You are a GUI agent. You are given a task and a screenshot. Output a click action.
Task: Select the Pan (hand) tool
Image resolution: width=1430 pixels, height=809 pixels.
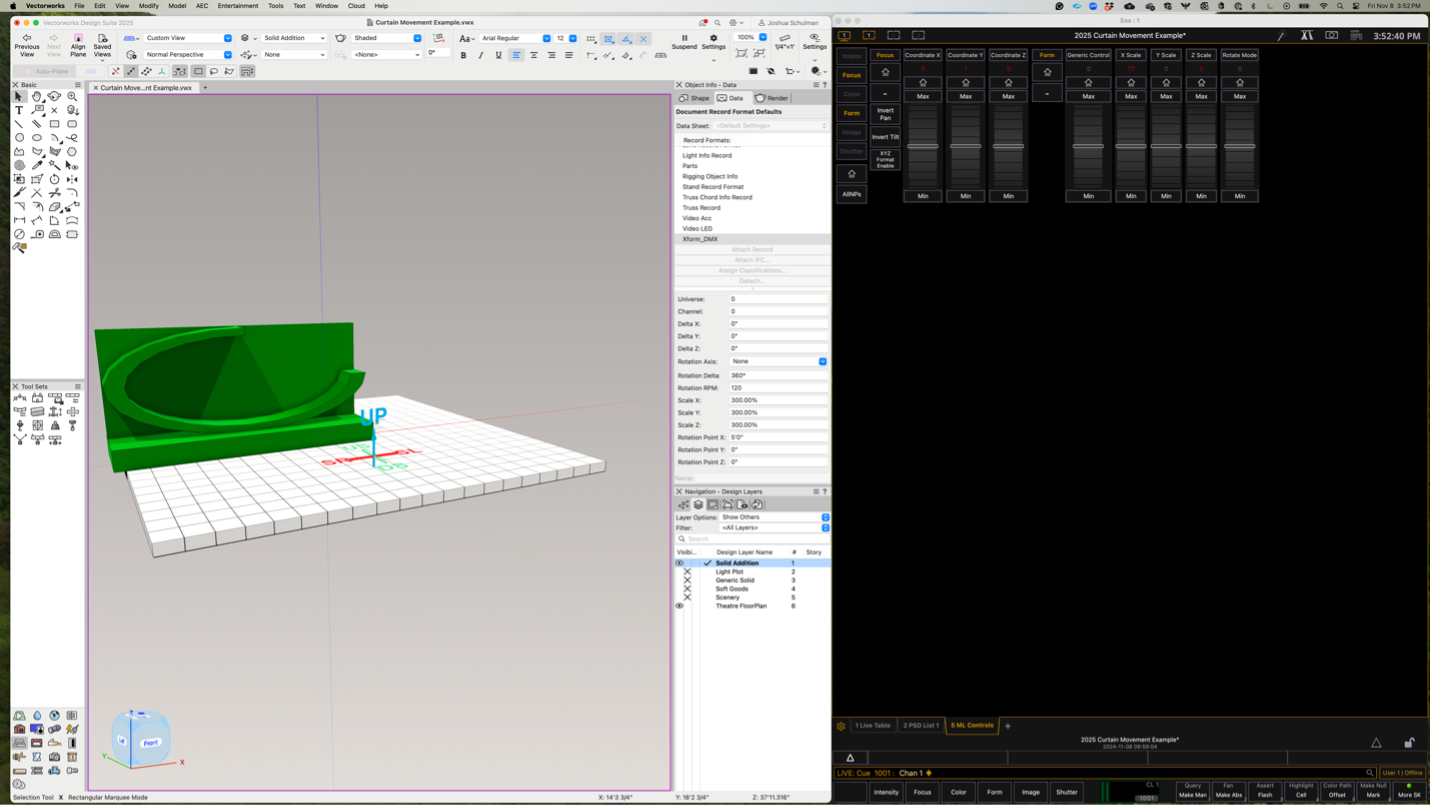point(36,97)
